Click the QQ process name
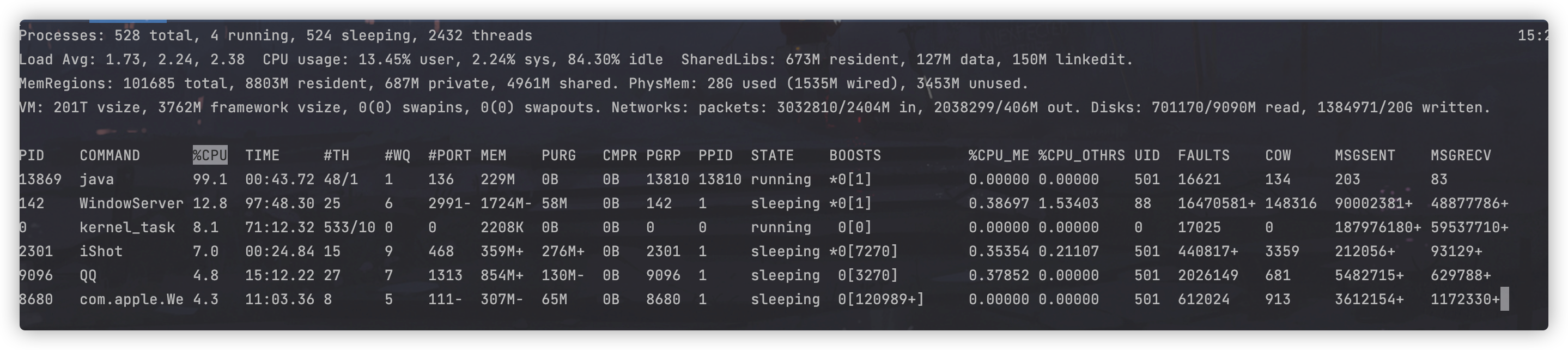The image size is (1568, 350). 88,275
